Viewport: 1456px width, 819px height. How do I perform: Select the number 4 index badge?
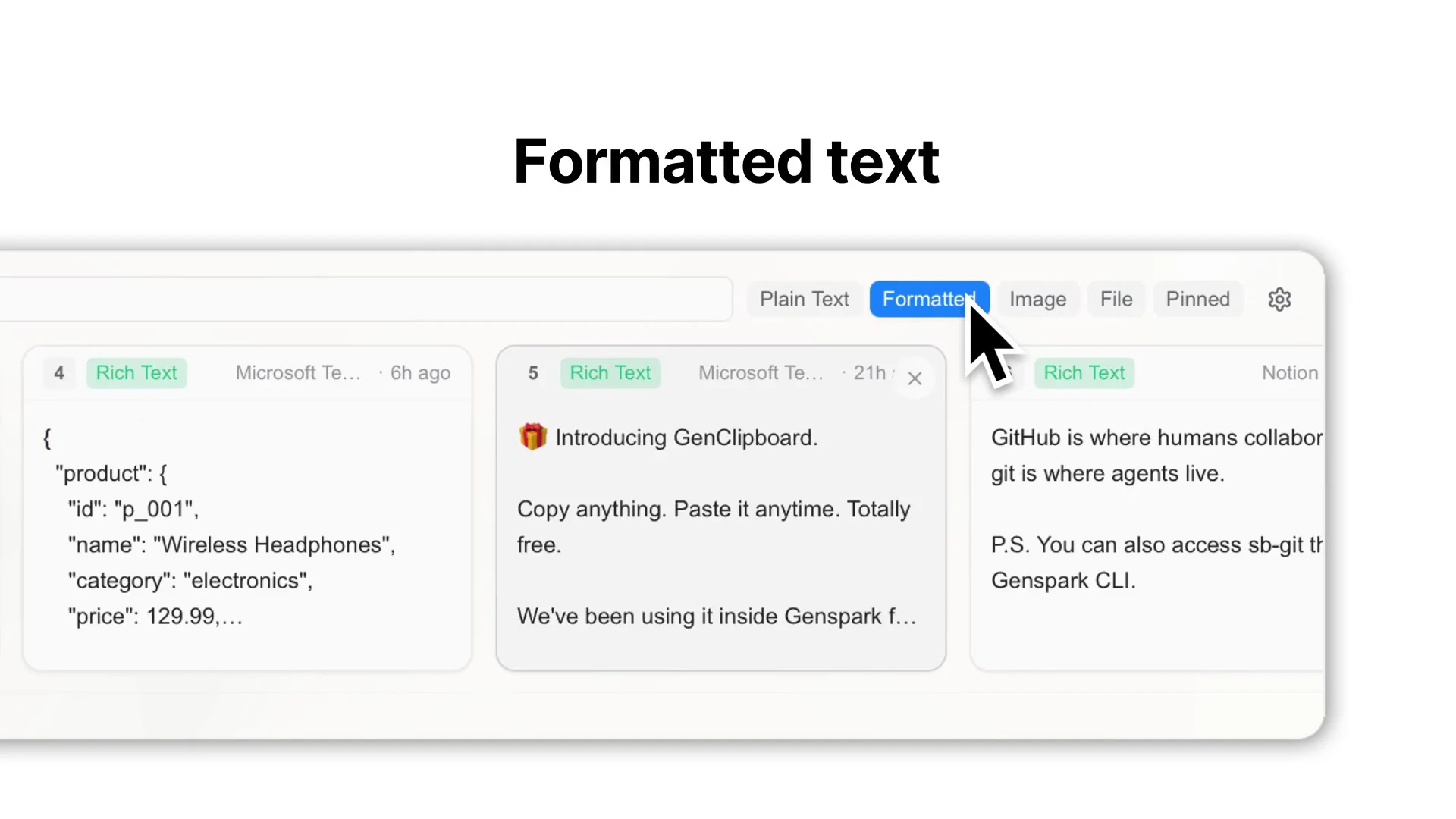(59, 373)
